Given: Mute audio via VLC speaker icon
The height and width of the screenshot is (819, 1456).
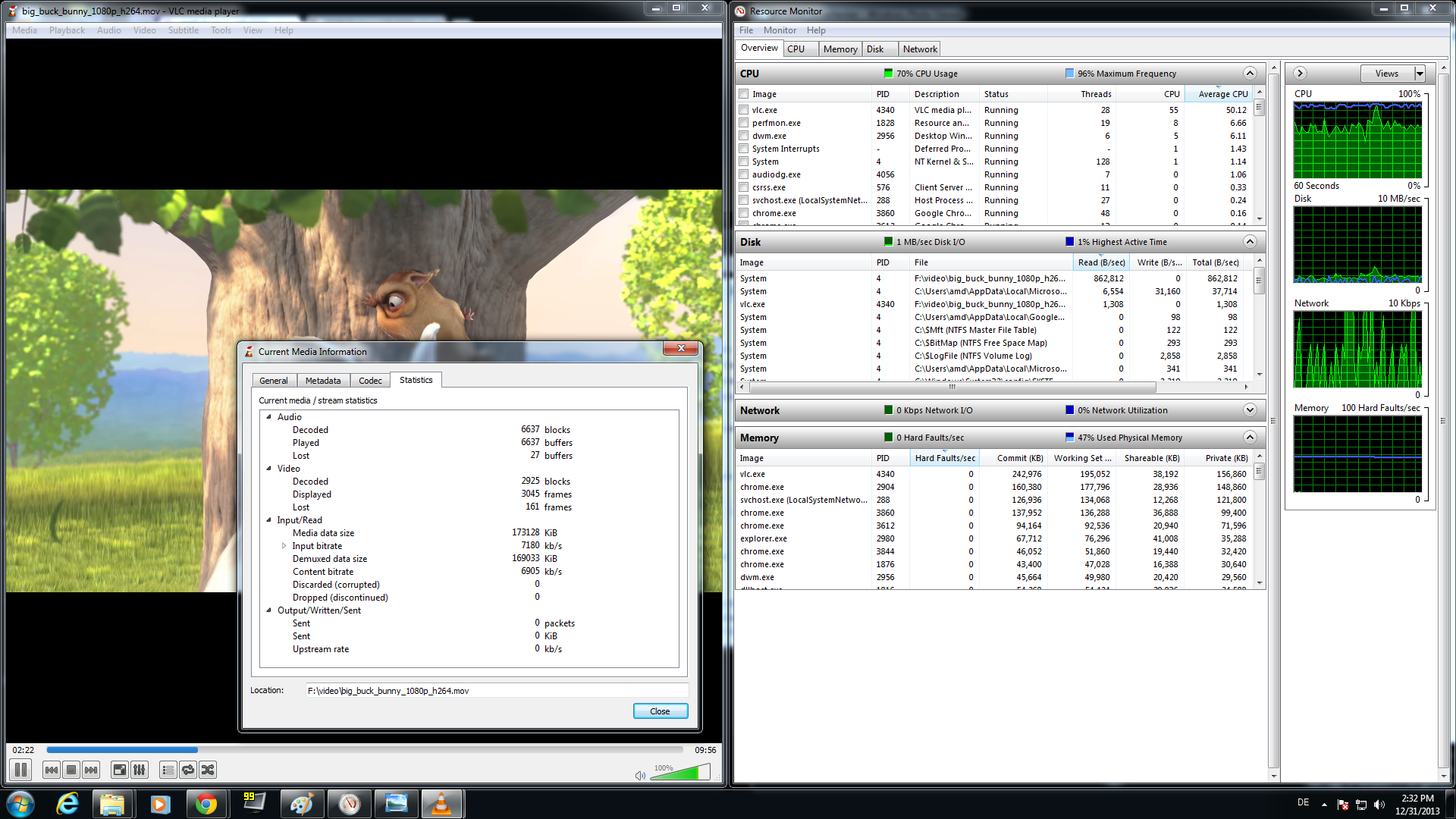Looking at the screenshot, I should [640, 775].
